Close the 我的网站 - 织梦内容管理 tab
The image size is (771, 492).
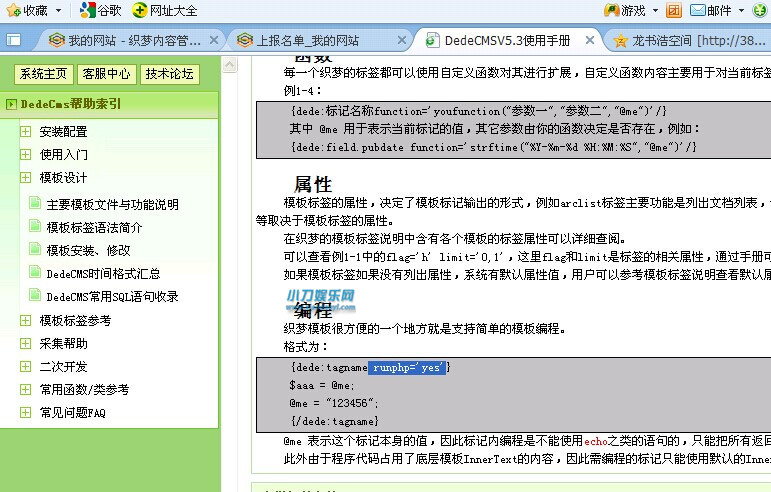click(x=214, y=40)
